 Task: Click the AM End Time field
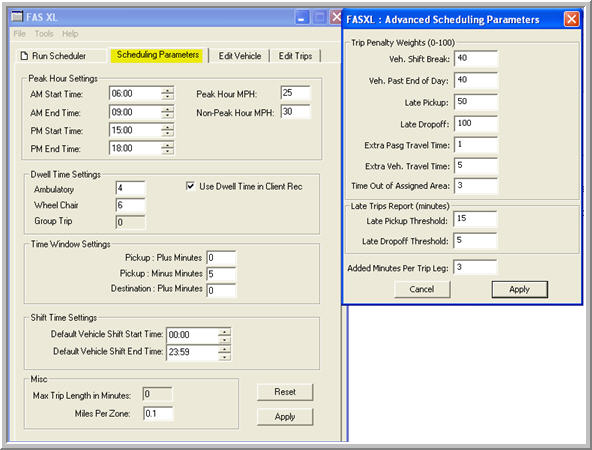(135, 112)
